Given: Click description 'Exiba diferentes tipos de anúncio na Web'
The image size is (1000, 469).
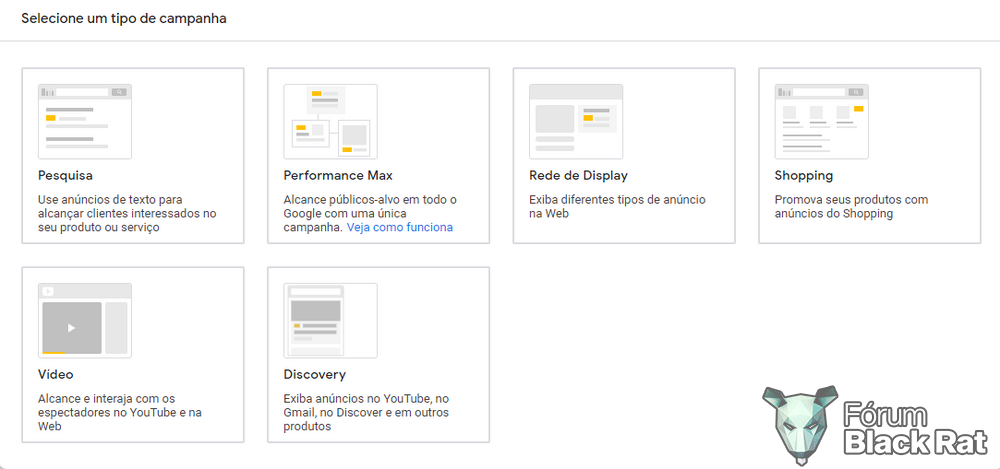Looking at the screenshot, I should [x=617, y=206].
